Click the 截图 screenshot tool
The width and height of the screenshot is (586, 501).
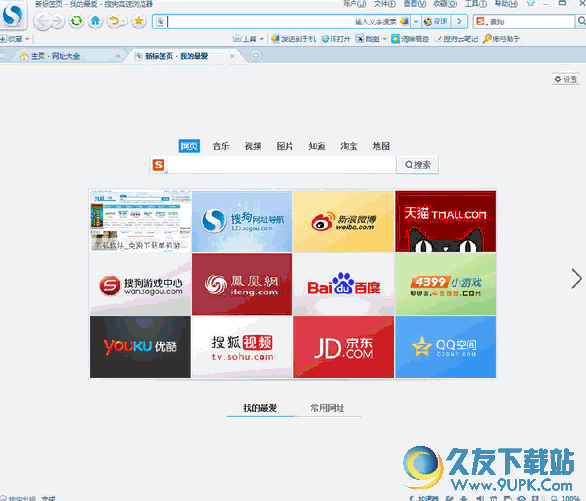coord(367,39)
